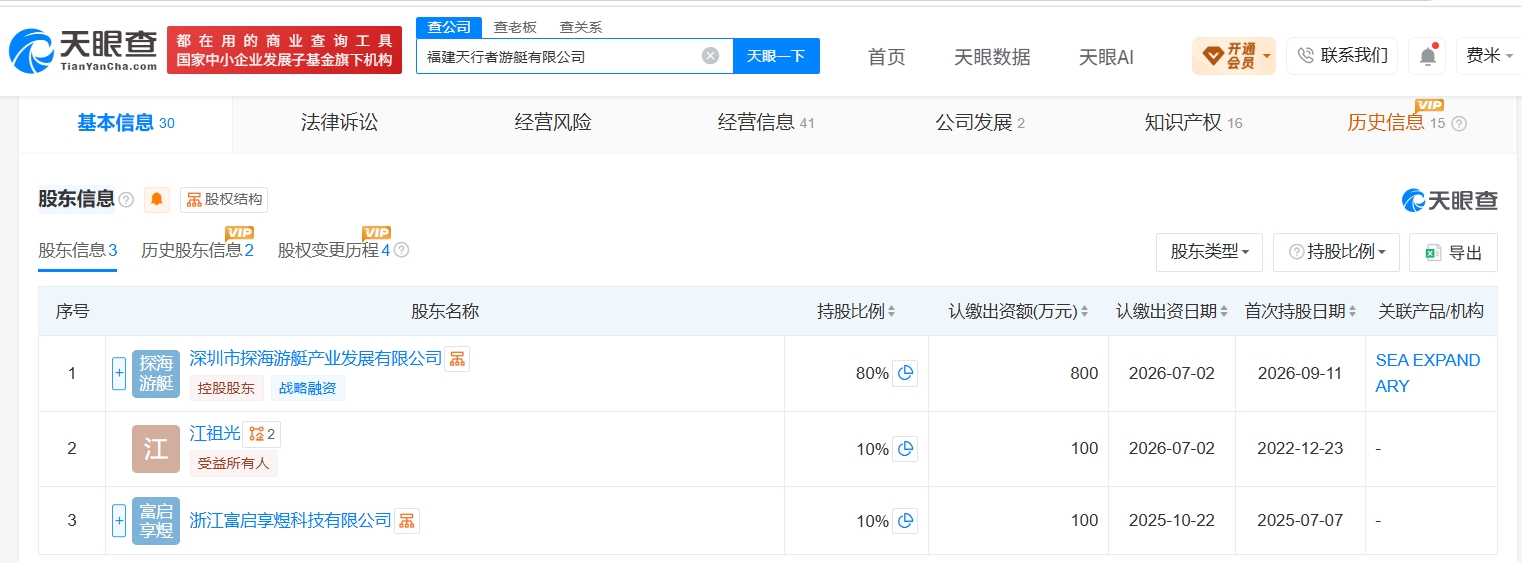Open the 股东类型 dropdown filter
The image size is (1522, 563).
[1209, 252]
